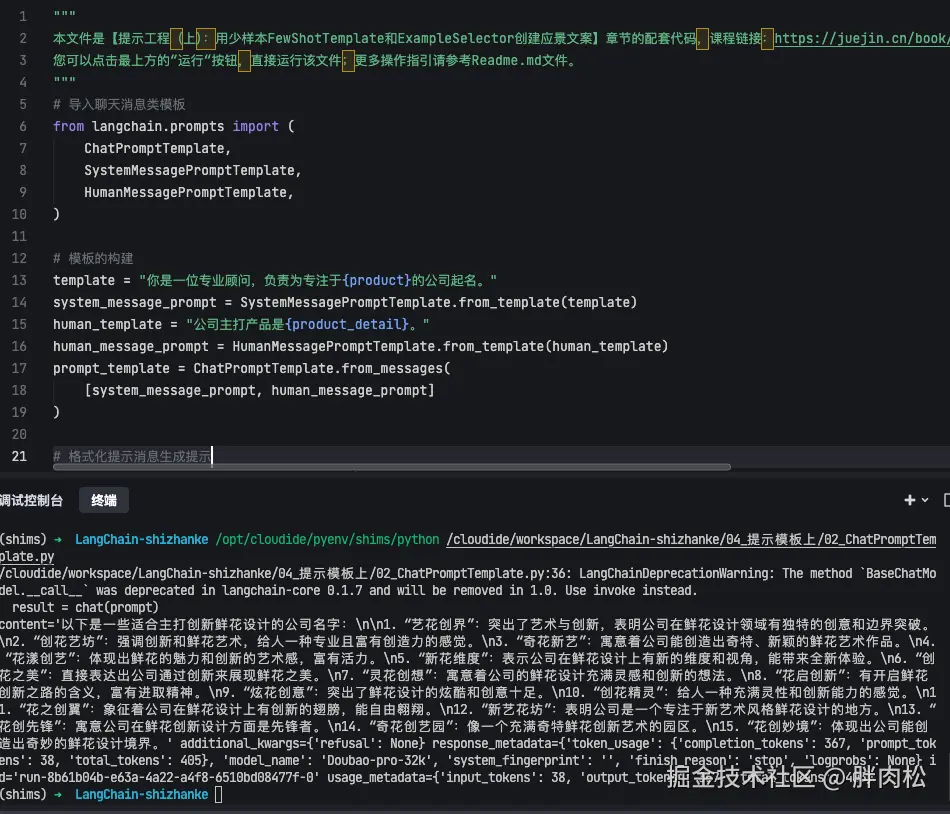
Task: Select the 终端 tab
Action: pyautogui.click(x=103, y=500)
